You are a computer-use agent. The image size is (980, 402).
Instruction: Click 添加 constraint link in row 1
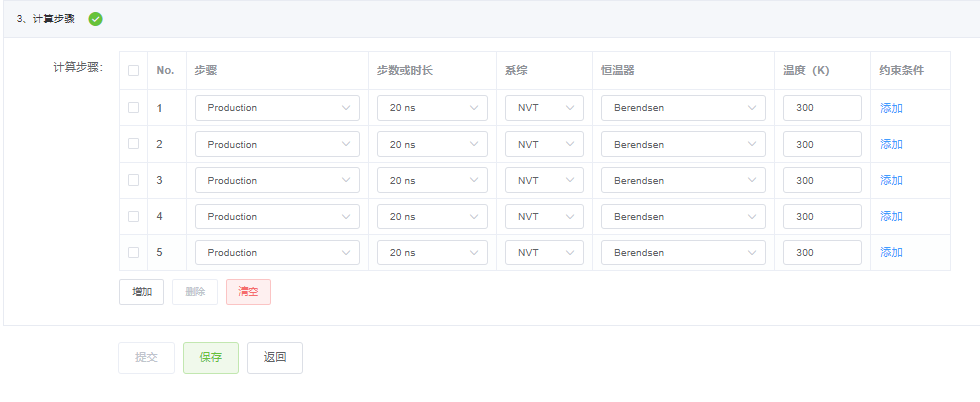coord(891,108)
